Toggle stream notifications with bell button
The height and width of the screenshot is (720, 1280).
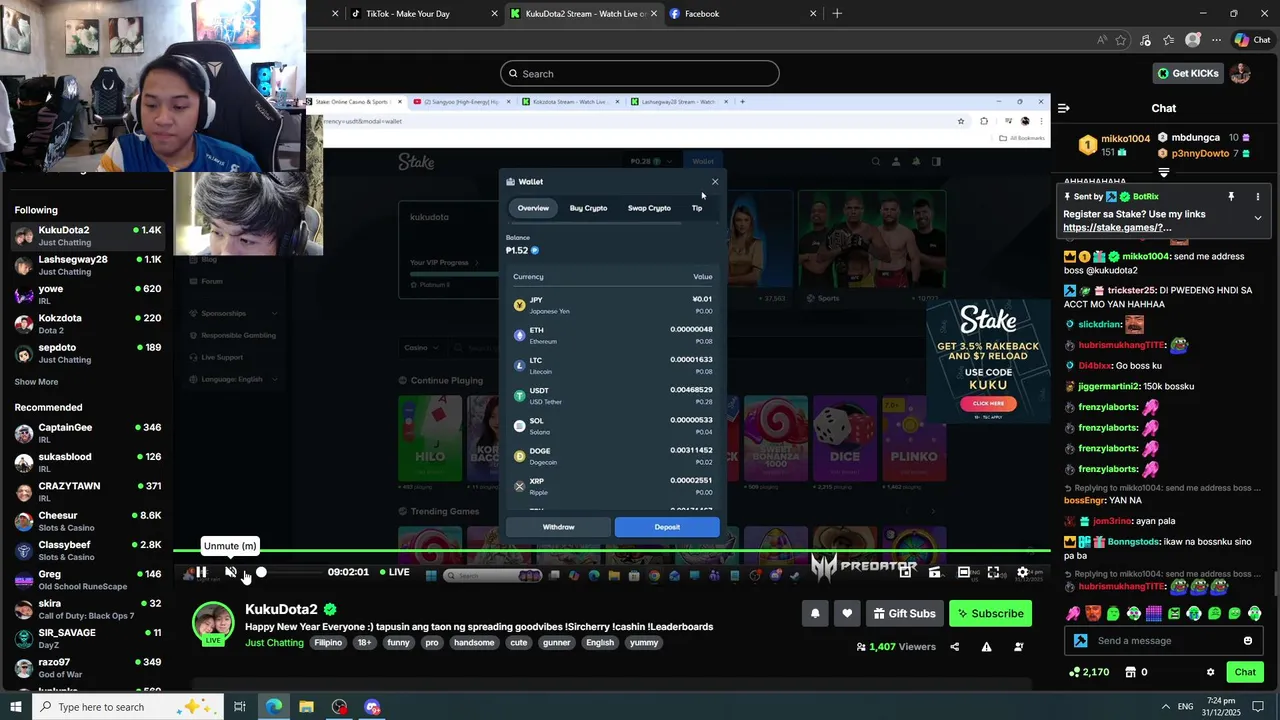pyautogui.click(x=815, y=613)
